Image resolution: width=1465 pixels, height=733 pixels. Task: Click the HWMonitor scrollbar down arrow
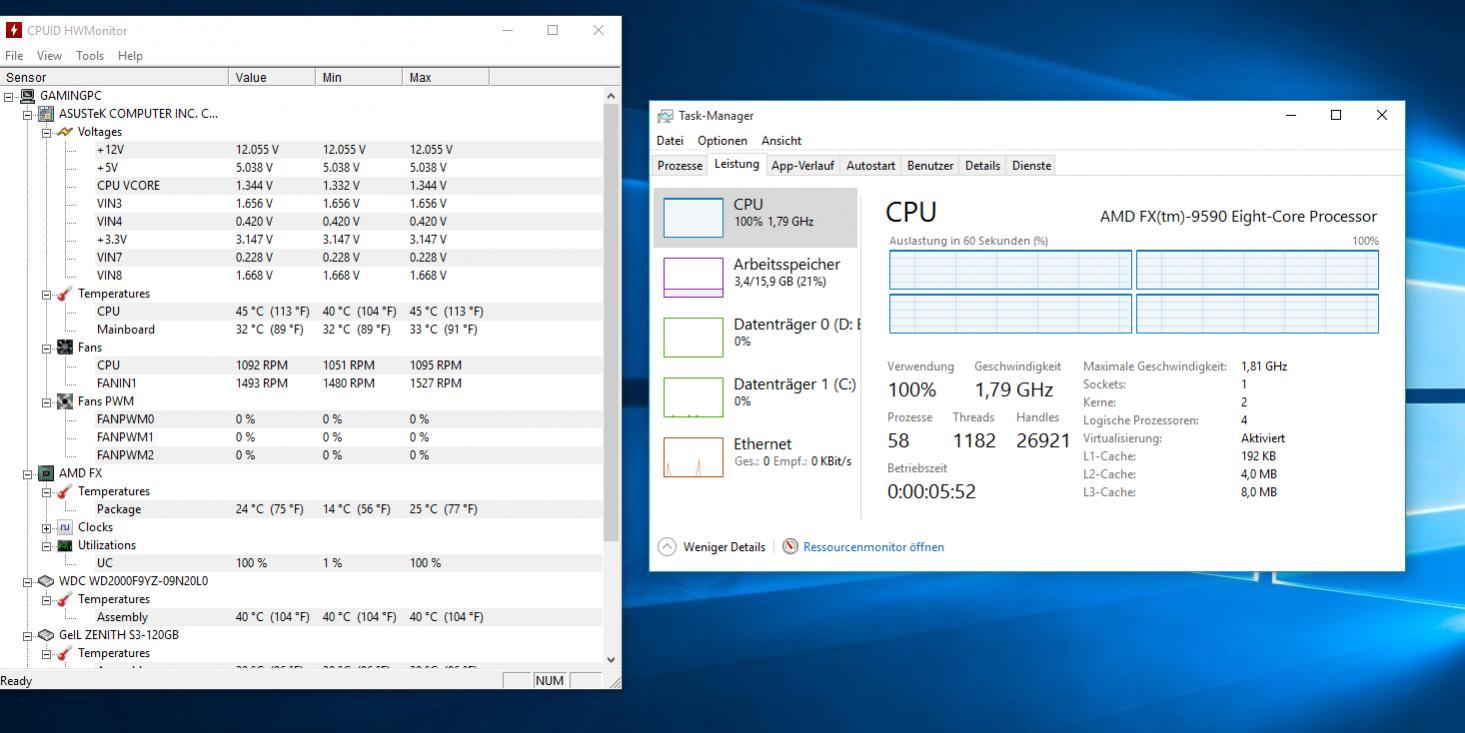(x=612, y=660)
